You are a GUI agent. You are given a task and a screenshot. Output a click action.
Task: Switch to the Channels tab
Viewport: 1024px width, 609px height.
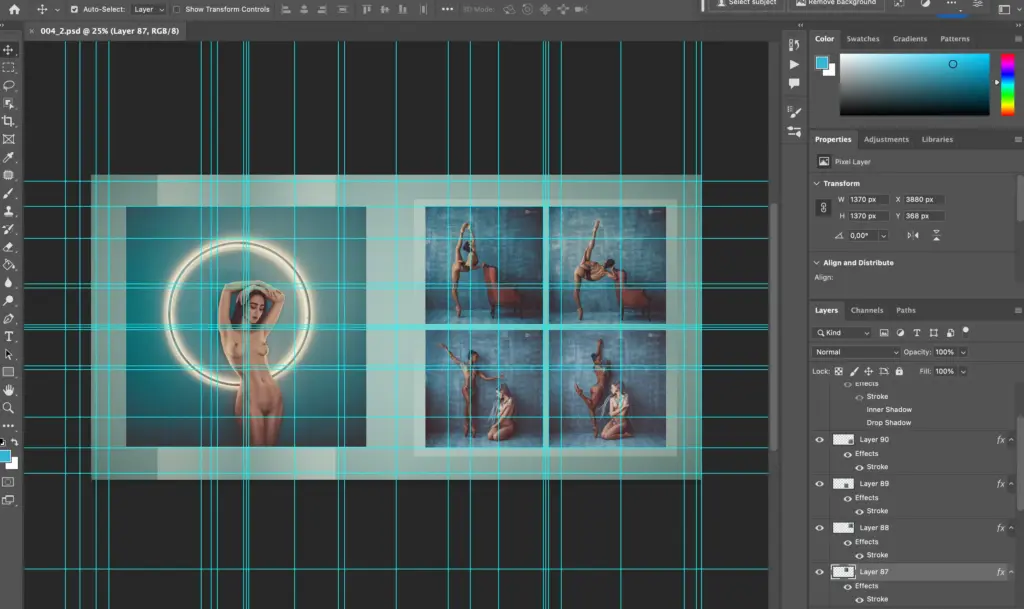click(867, 310)
